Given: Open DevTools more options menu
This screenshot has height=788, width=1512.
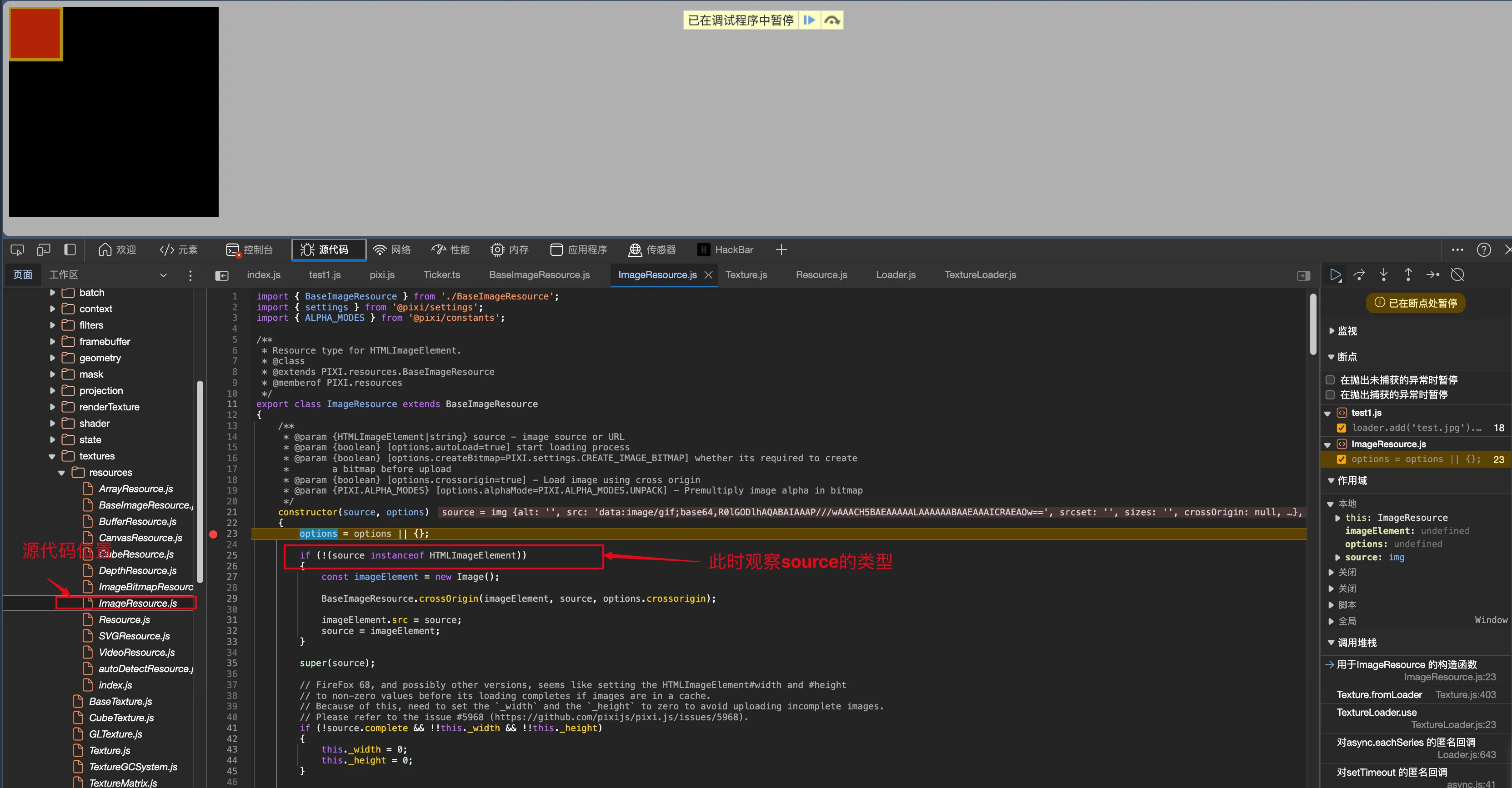Looking at the screenshot, I should [1457, 250].
